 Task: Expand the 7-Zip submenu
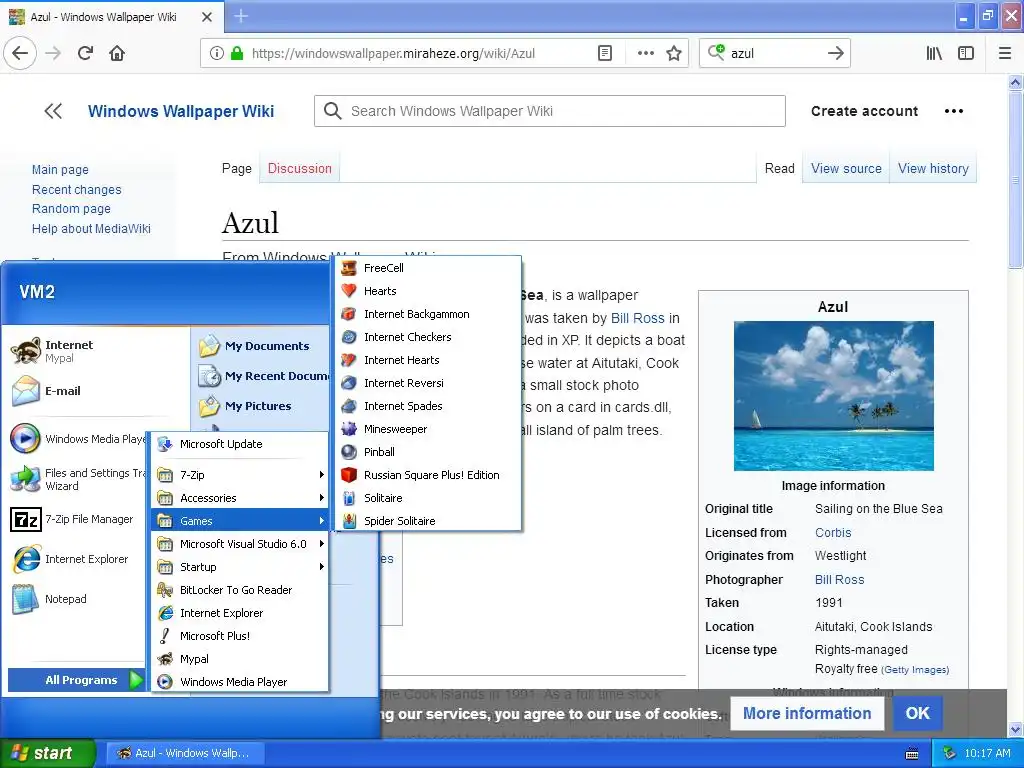pyautogui.click(x=240, y=475)
